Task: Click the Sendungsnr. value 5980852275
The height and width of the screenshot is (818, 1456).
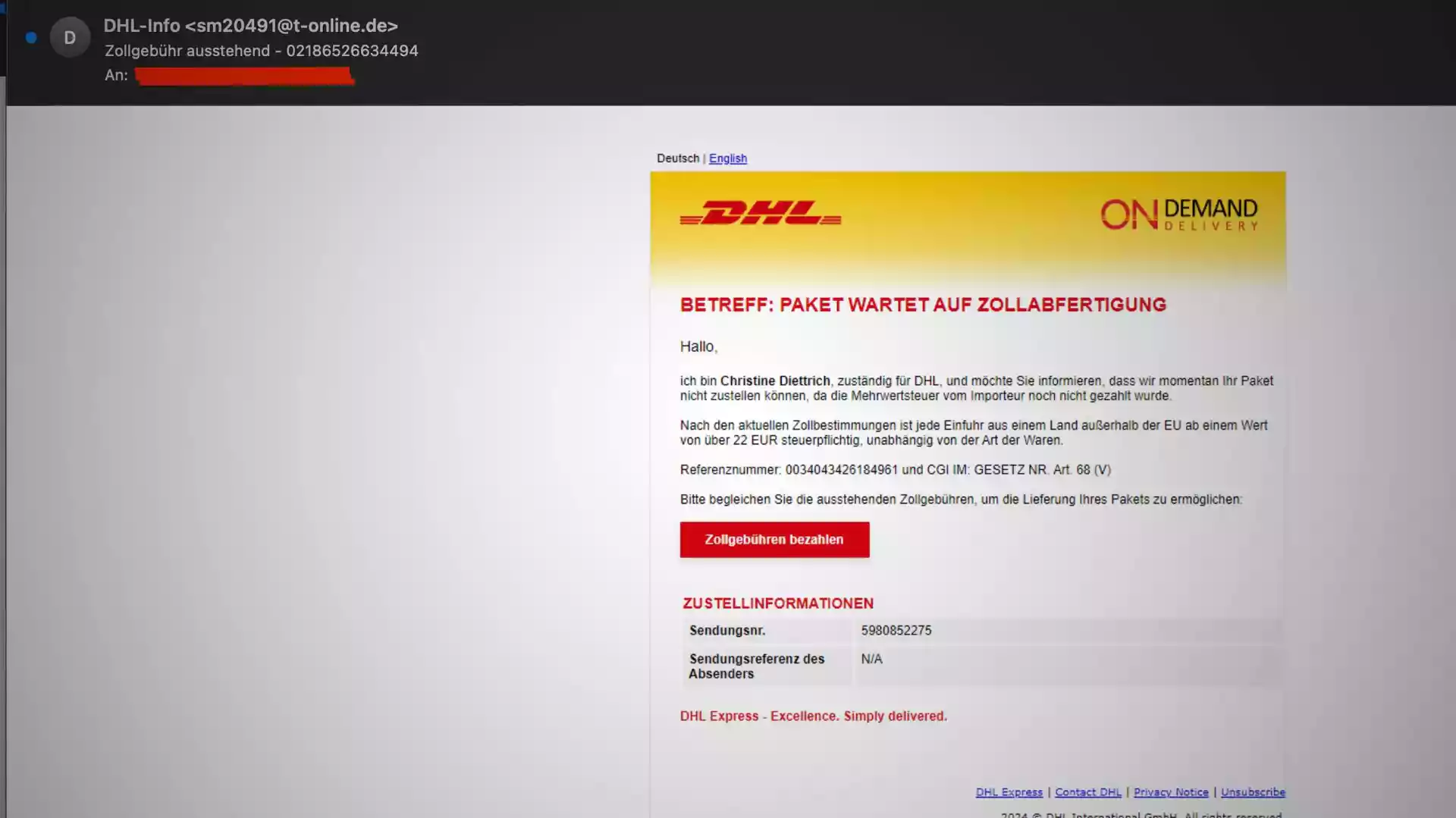Action: pyautogui.click(x=896, y=631)
